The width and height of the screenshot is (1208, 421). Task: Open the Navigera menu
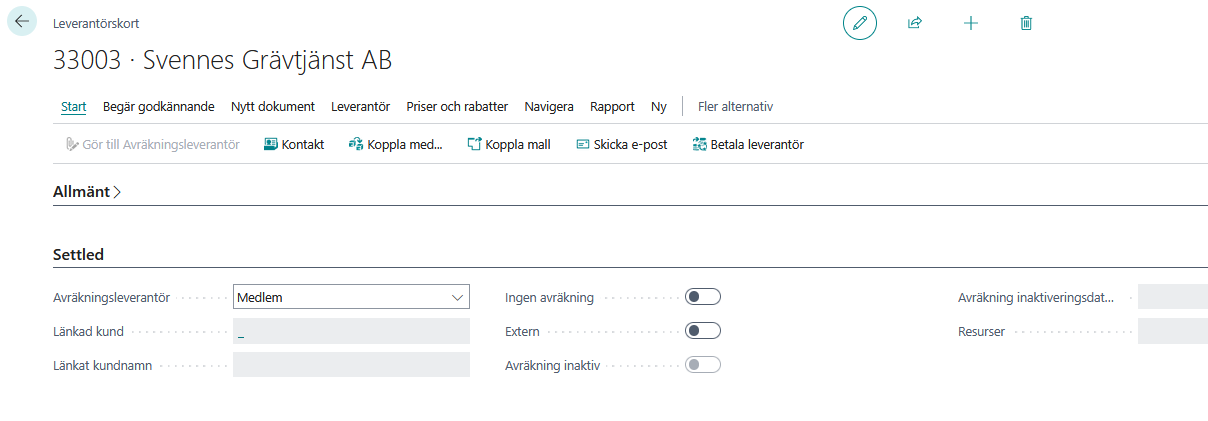(x=549, y=107)
